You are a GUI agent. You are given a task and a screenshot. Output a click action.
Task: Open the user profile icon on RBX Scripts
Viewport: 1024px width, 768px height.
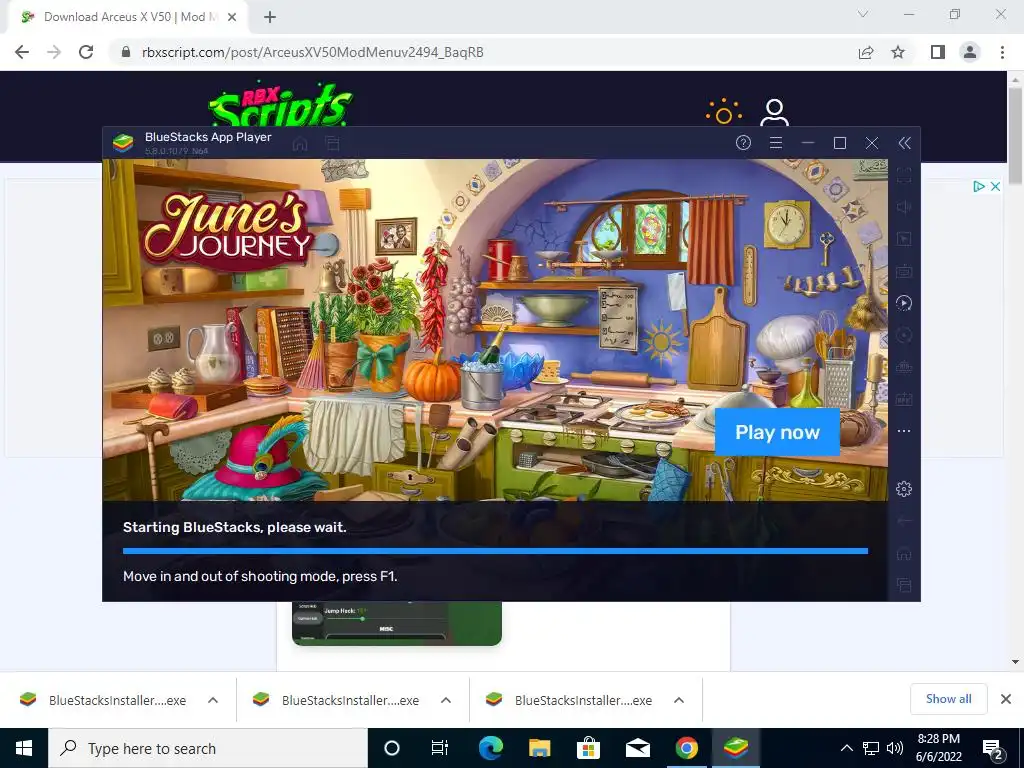[775, 114]
